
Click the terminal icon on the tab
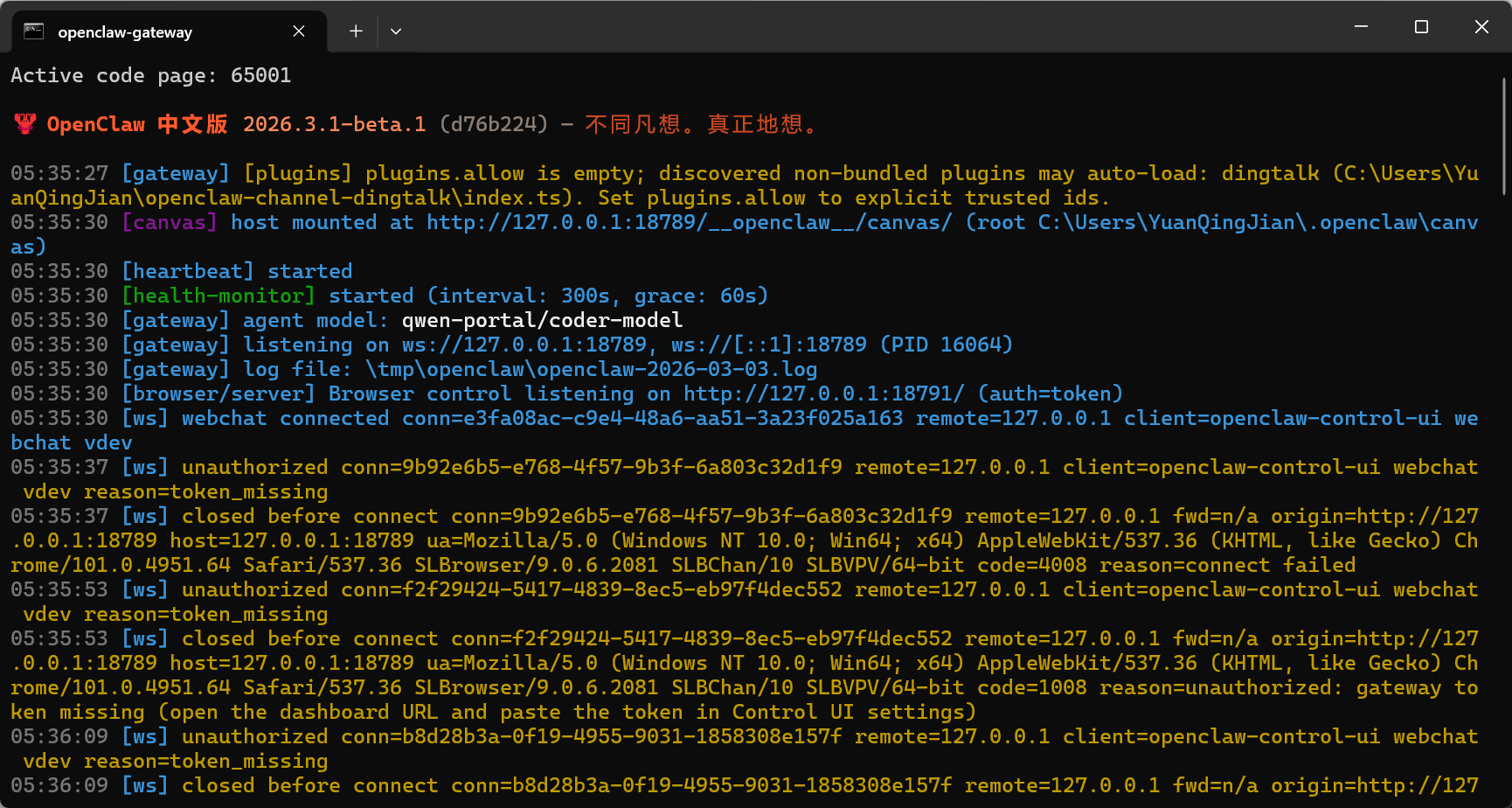[34, 31]
